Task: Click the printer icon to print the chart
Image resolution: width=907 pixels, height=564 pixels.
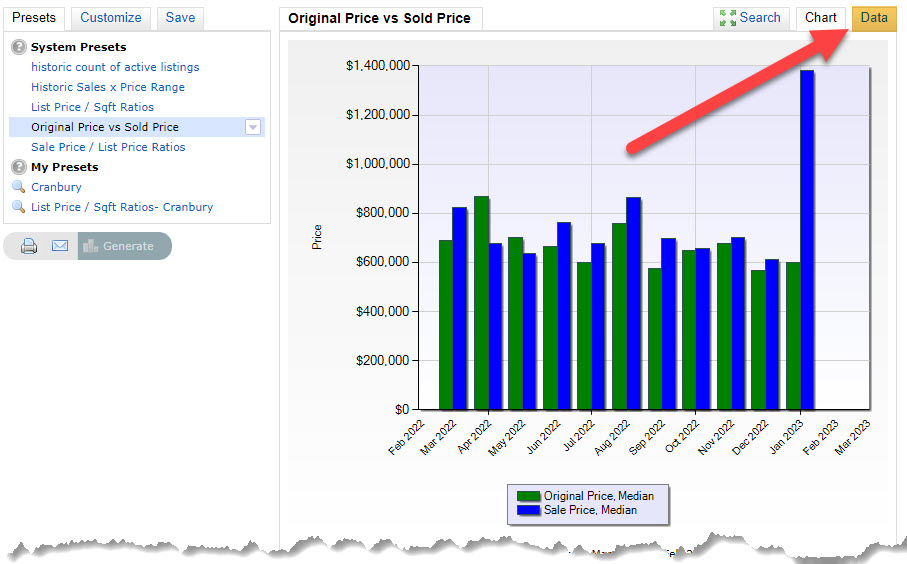Action: 29,246
